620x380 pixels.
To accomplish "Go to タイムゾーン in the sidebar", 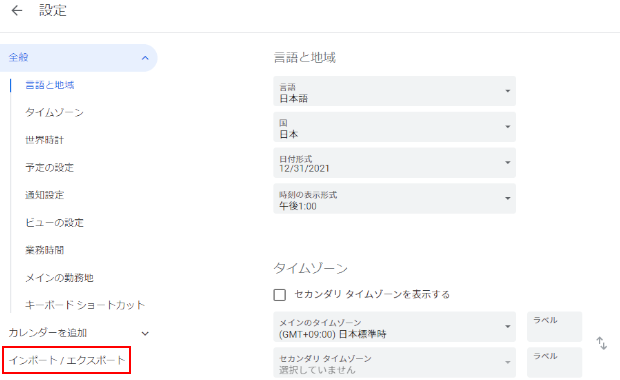I will click(x=54, y=112).
